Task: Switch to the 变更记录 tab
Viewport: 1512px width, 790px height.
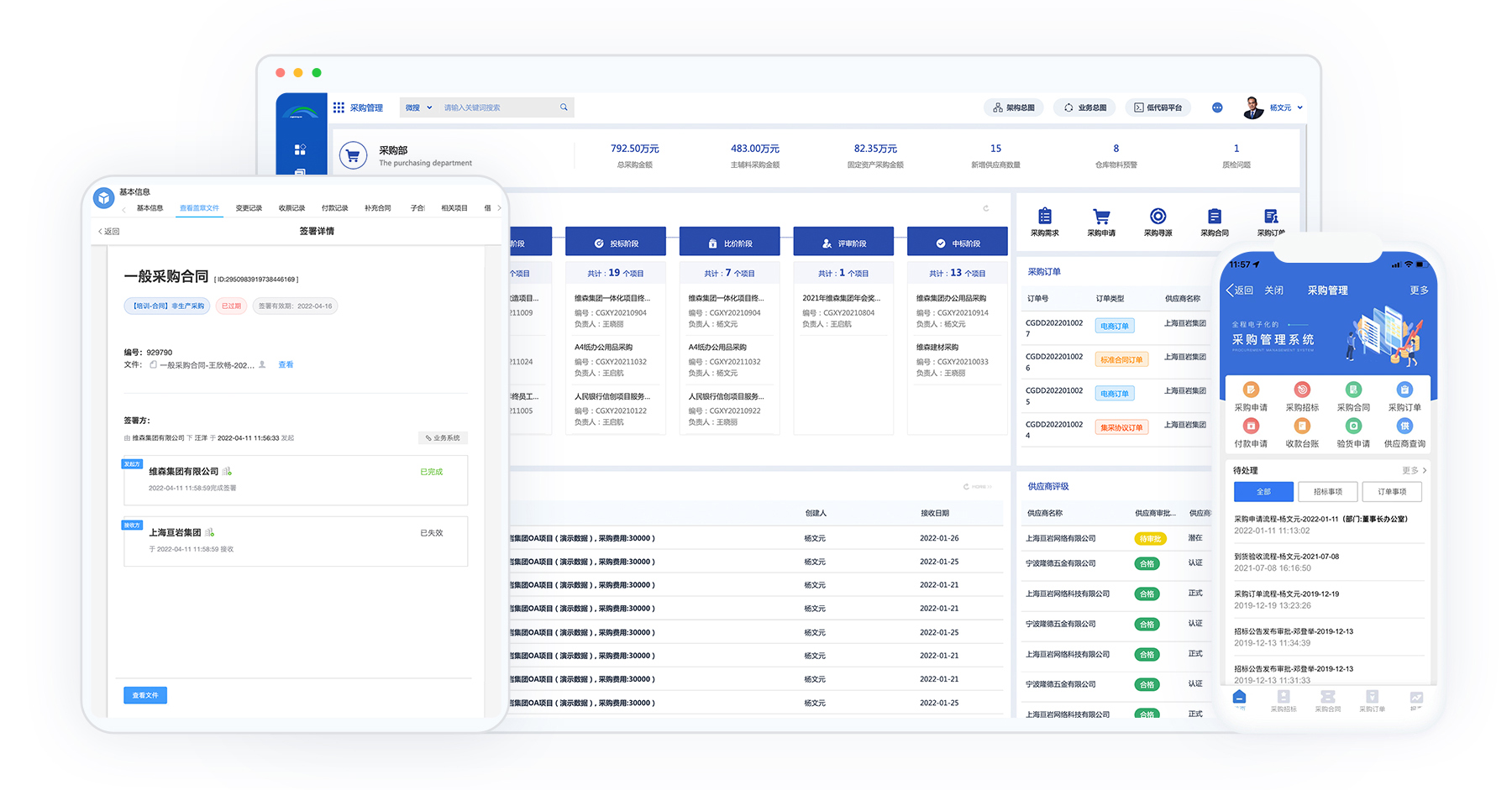Action: [249, 208]
